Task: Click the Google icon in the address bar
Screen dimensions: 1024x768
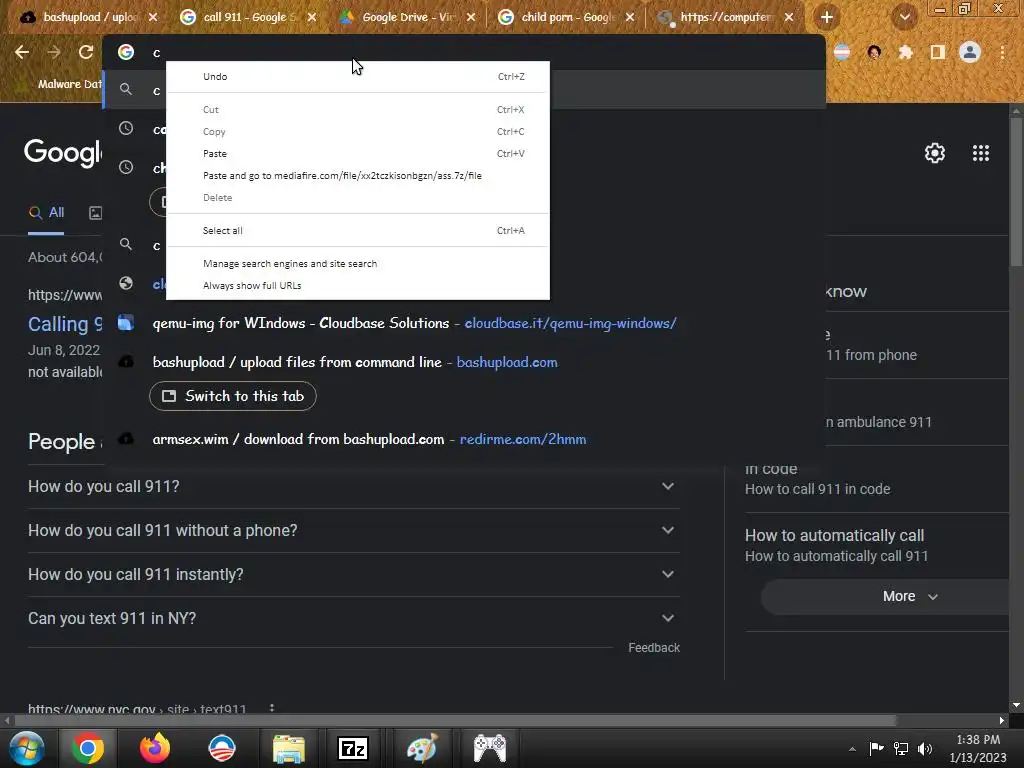Action: pyautogui.click(x=126, y=52)
